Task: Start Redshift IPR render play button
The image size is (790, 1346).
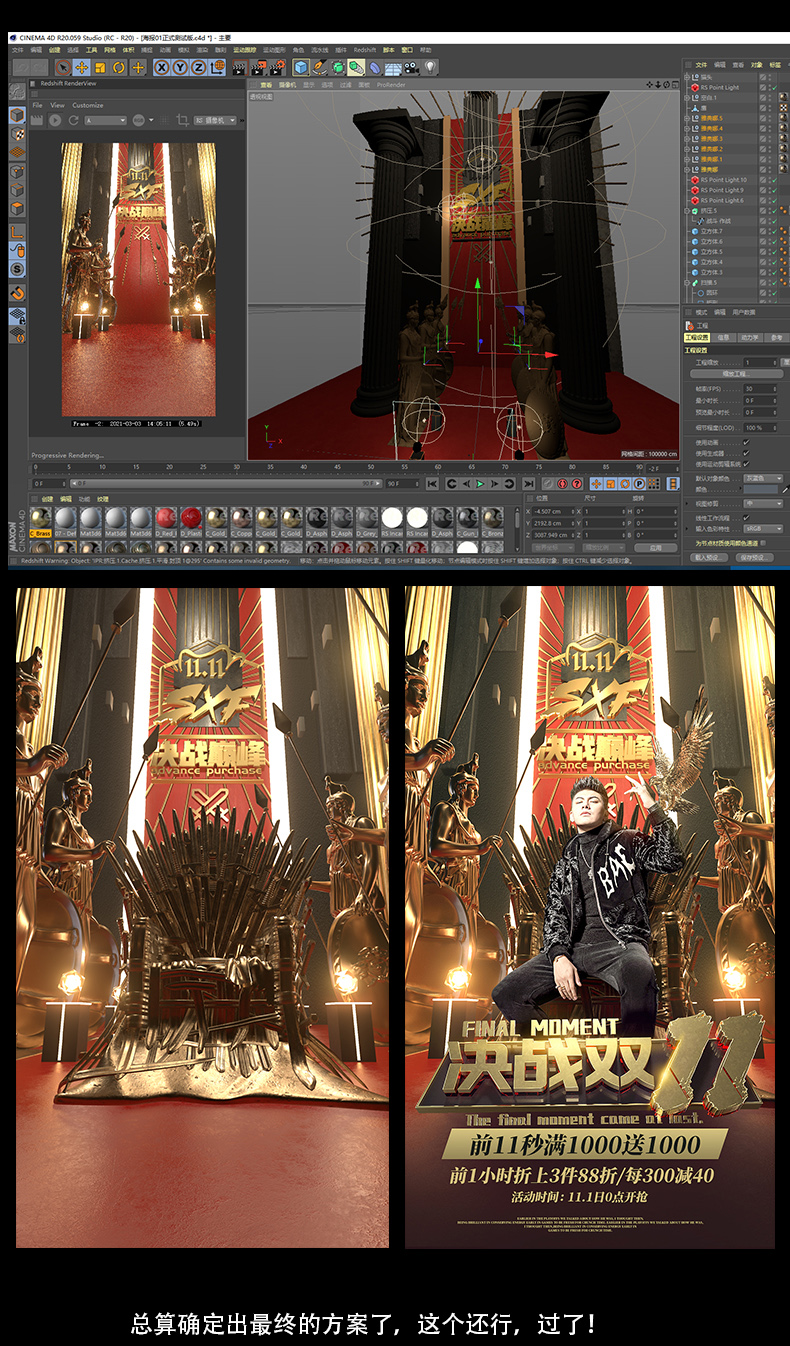Action: tap(55, 120)
